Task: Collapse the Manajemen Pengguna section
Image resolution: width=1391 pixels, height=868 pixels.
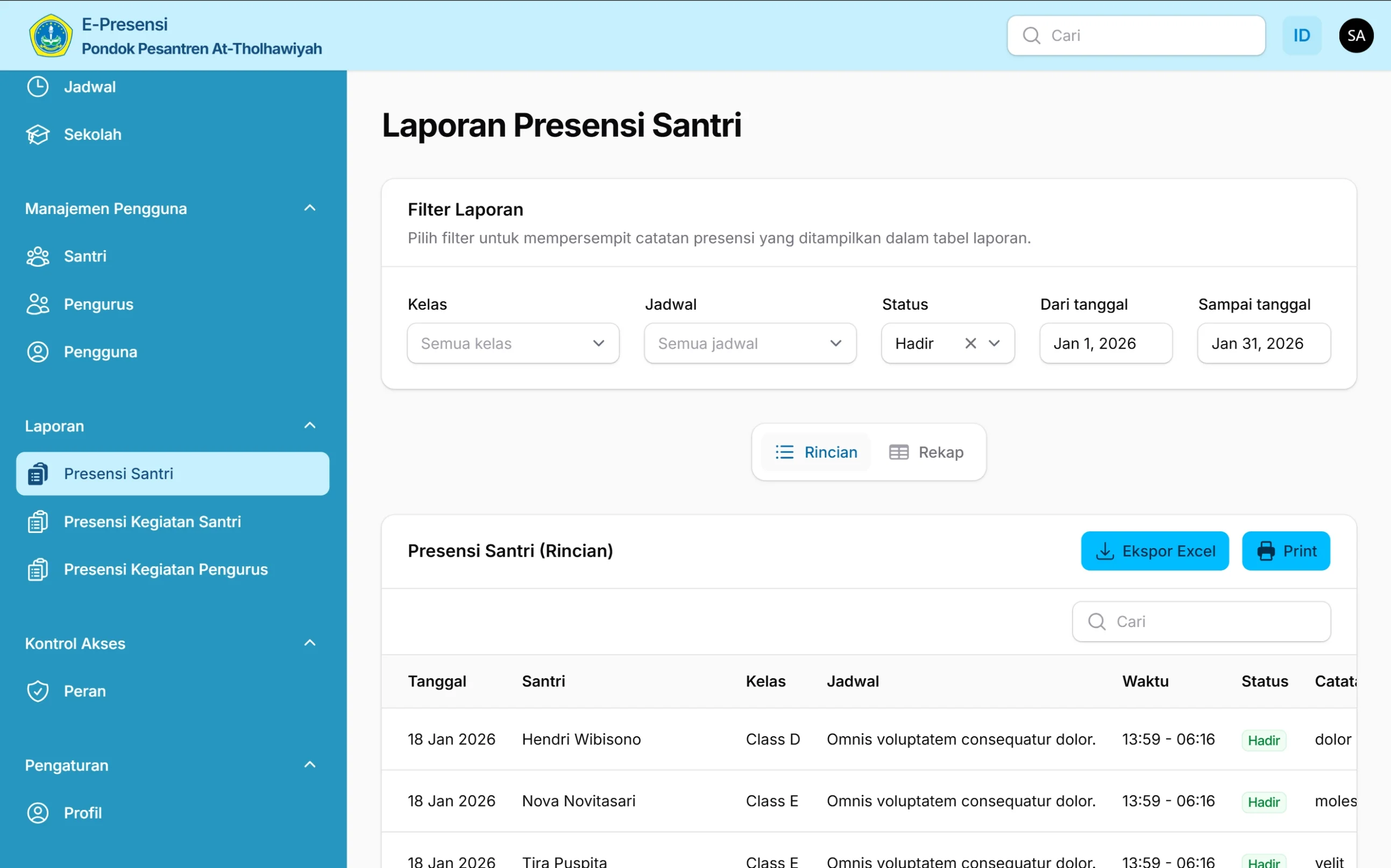Action: pyautogui.click(x=310, y=208)
